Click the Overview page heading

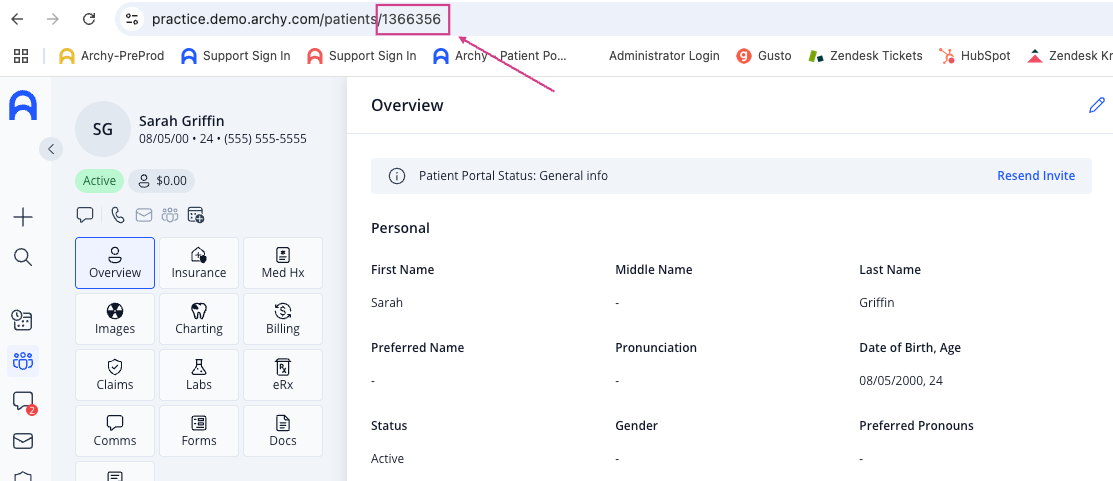coord(407,106)
